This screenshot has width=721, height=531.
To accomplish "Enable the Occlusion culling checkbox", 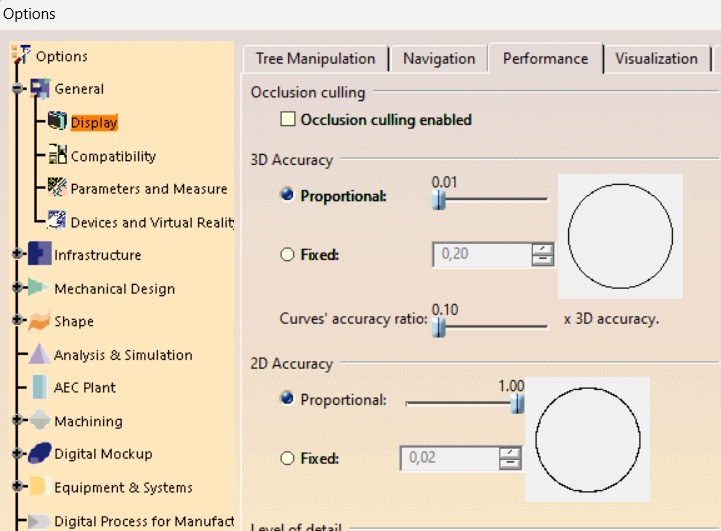I will tap(289, 119).
